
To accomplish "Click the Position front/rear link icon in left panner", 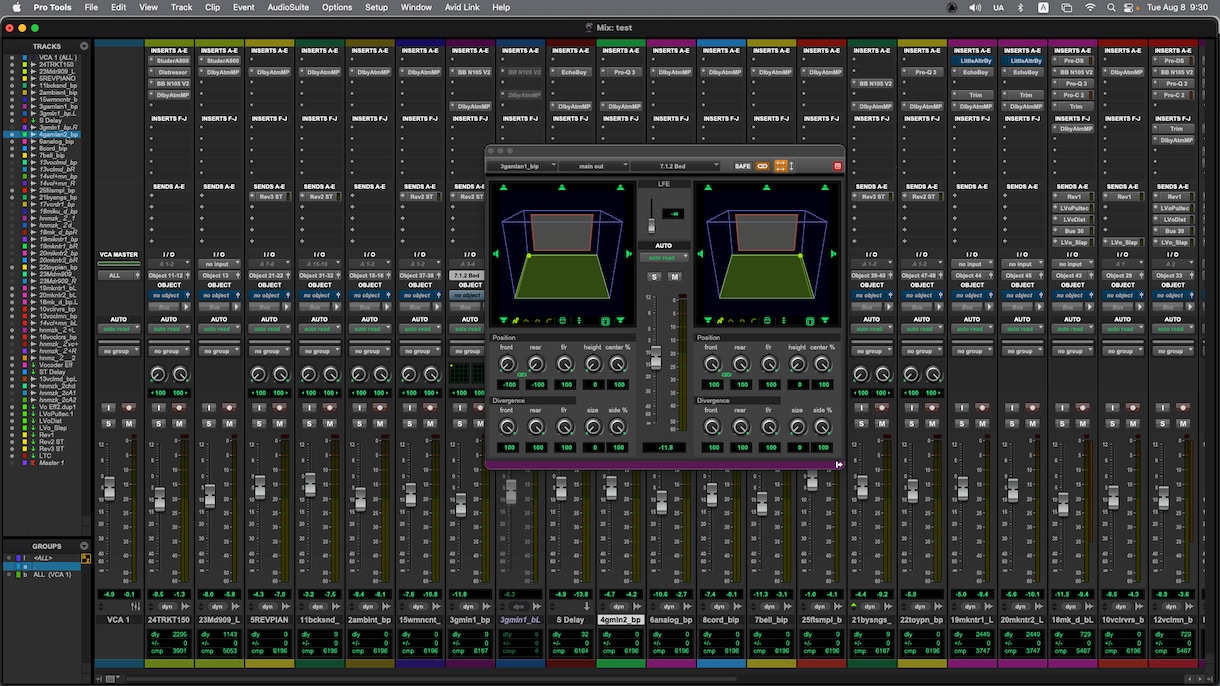I will (x=522, y=375).
